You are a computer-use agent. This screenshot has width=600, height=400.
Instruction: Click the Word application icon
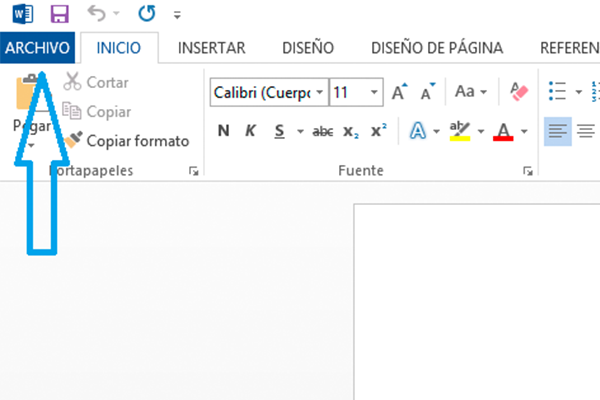(x=23, y=15)
